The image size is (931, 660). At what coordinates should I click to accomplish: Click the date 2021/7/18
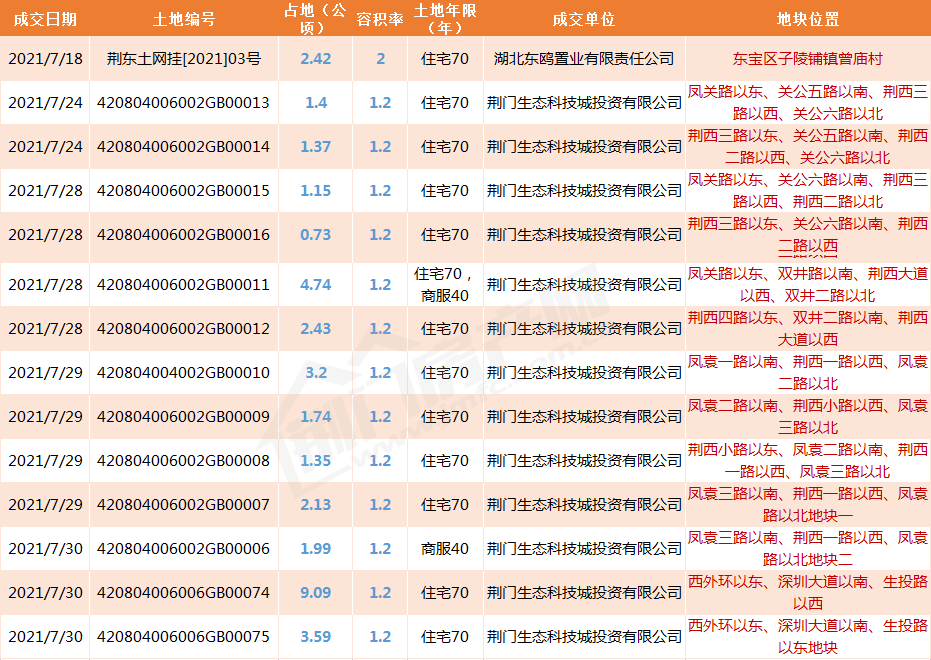pyautogui.click(x=44, y=59)
